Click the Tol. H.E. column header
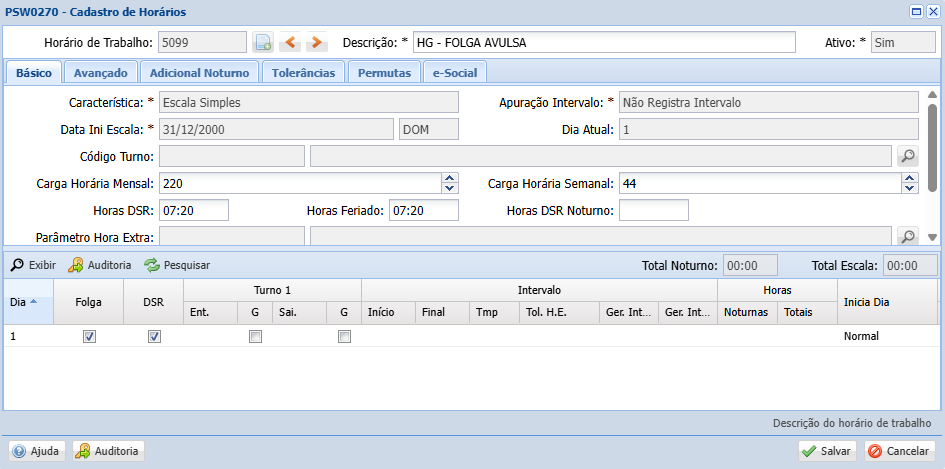This screenshot has width=945, height=469. coord(559,312)
